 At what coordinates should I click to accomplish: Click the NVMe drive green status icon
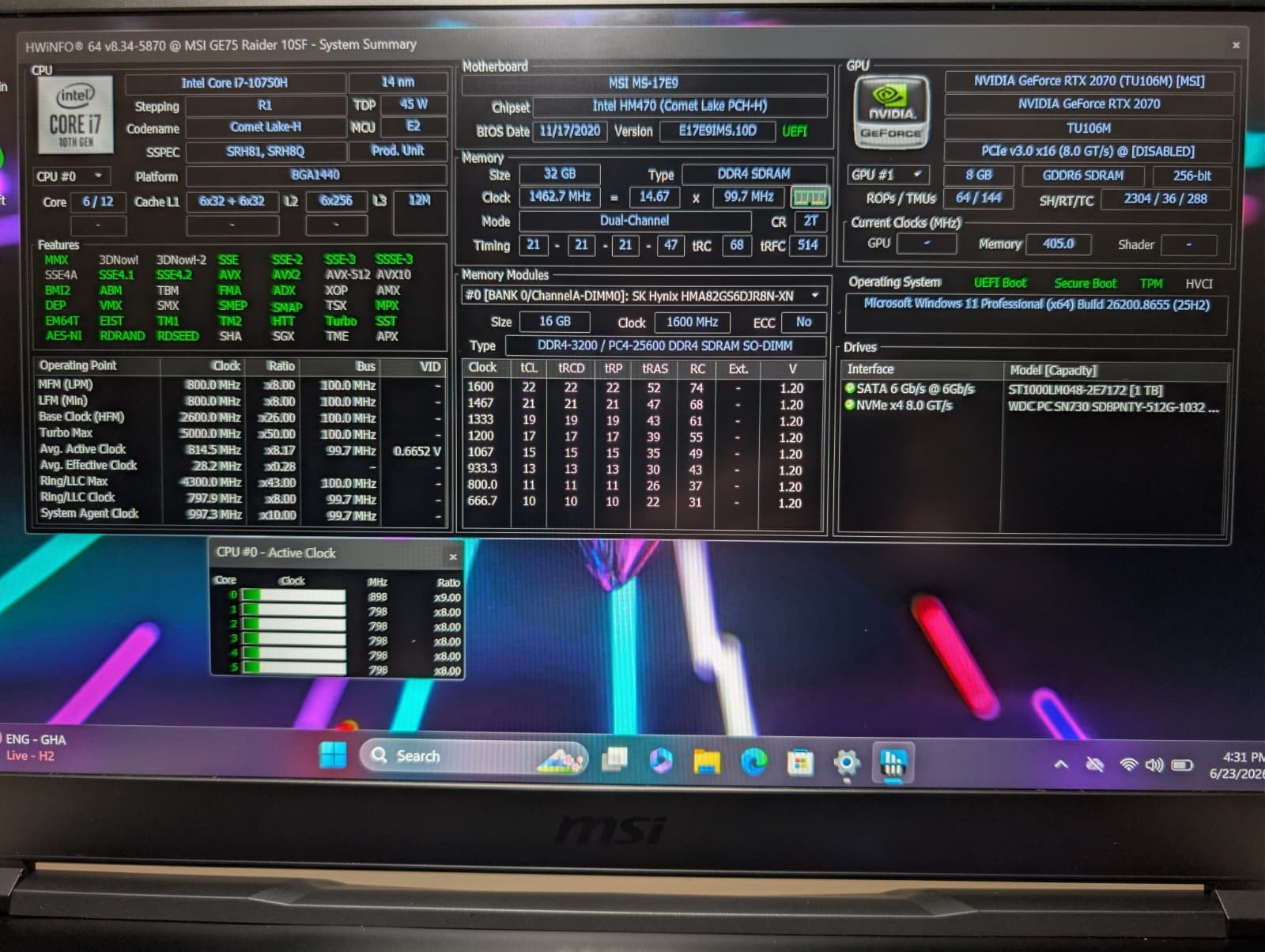pyautogui.click(x=850, y=405)
